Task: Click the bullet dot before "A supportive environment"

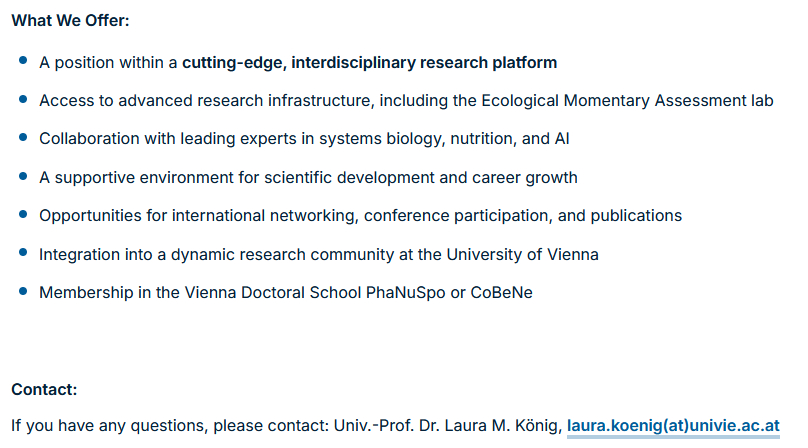Action: 23,176
